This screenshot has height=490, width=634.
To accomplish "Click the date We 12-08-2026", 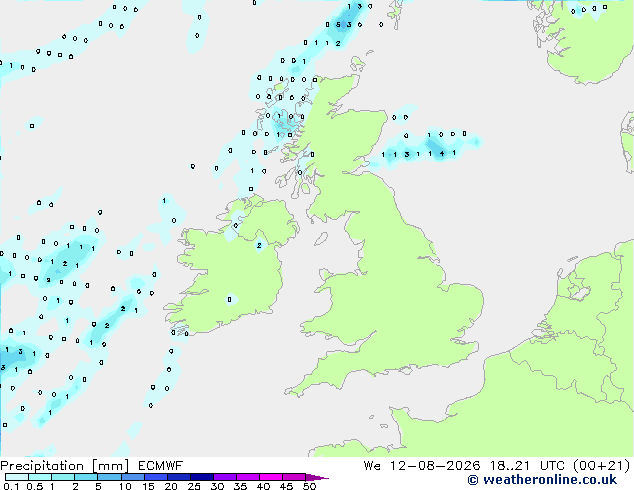I will [422, 466].
